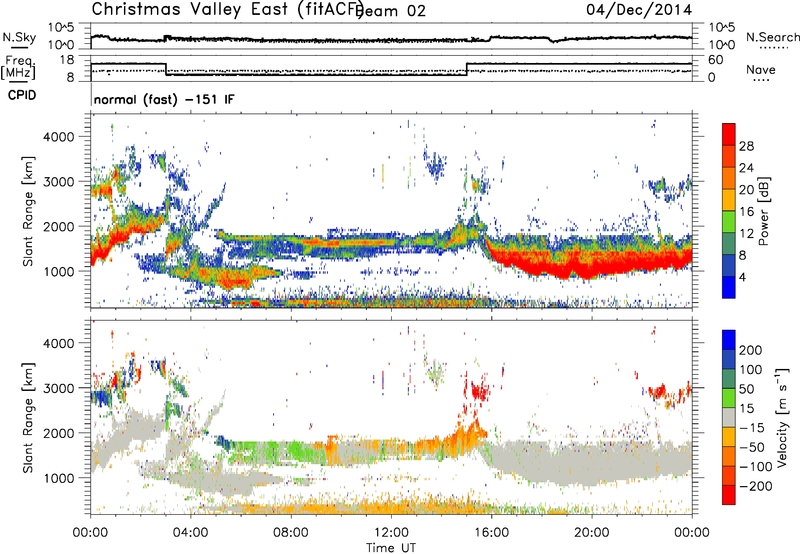Click the 'Christmas Valley East (fitACF)' title
800x554 pixels.
coord(227,10)
